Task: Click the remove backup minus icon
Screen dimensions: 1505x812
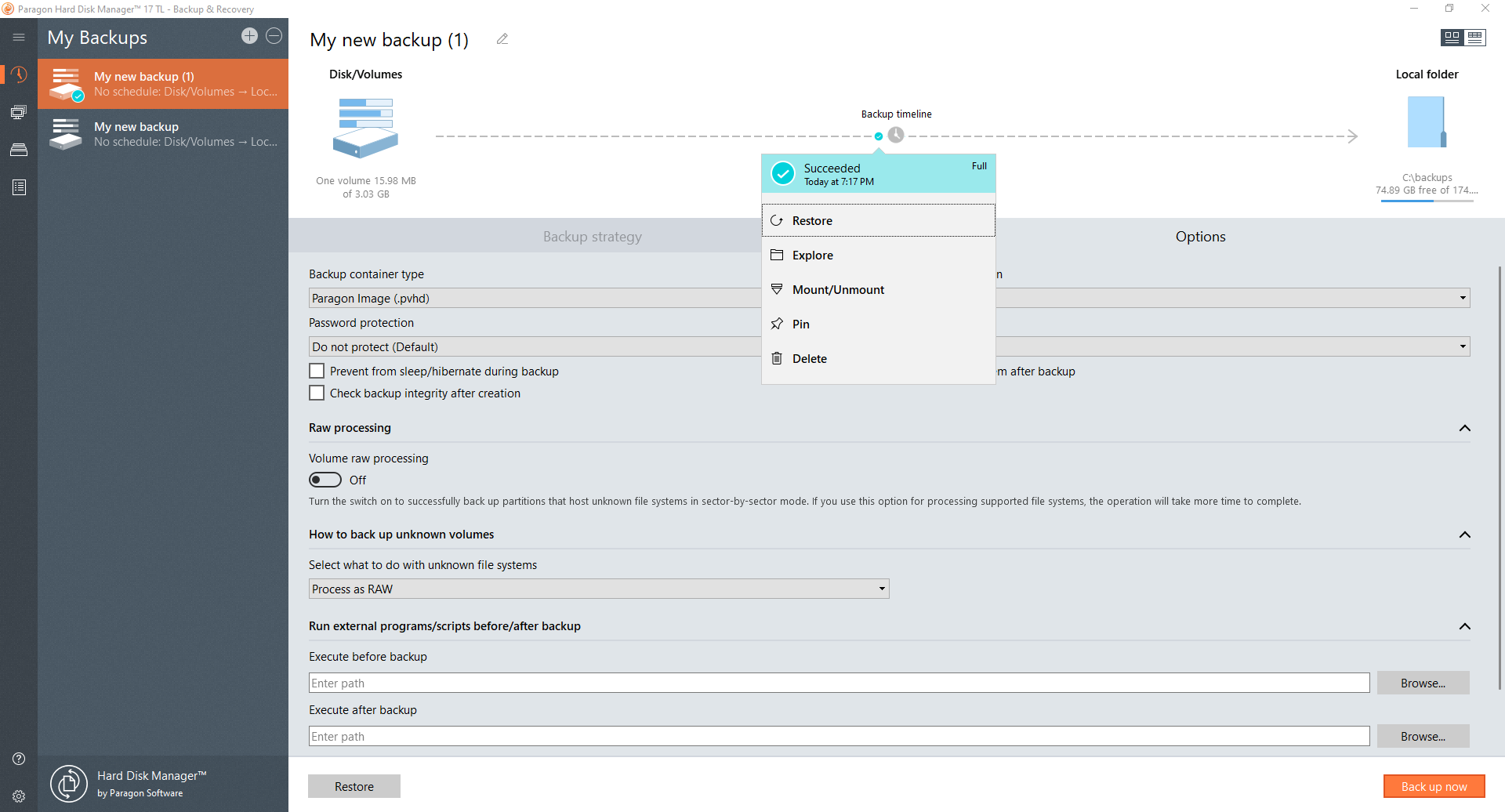Action: tap(274, 36)
